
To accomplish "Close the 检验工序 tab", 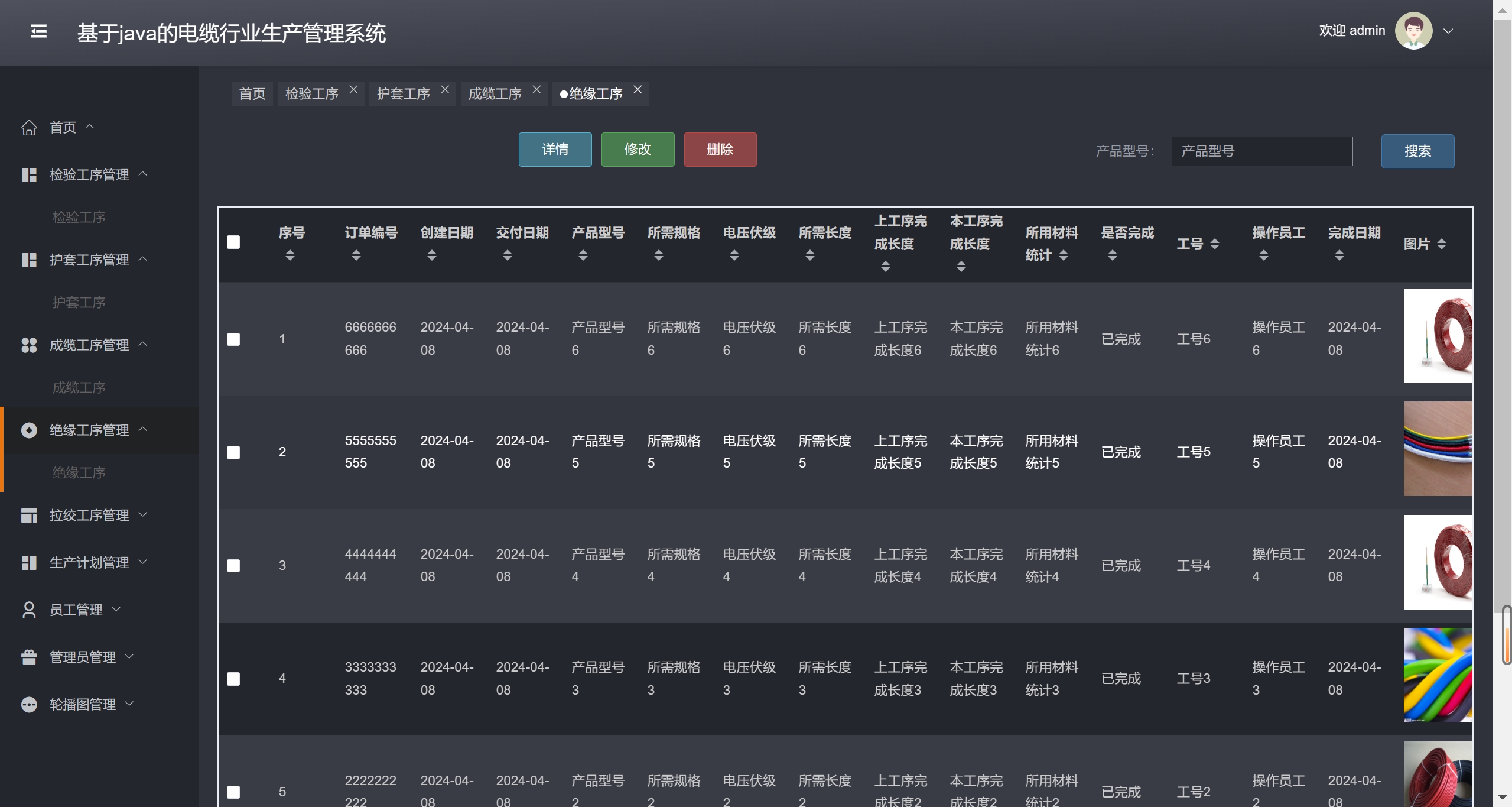I will click(353, 89).
